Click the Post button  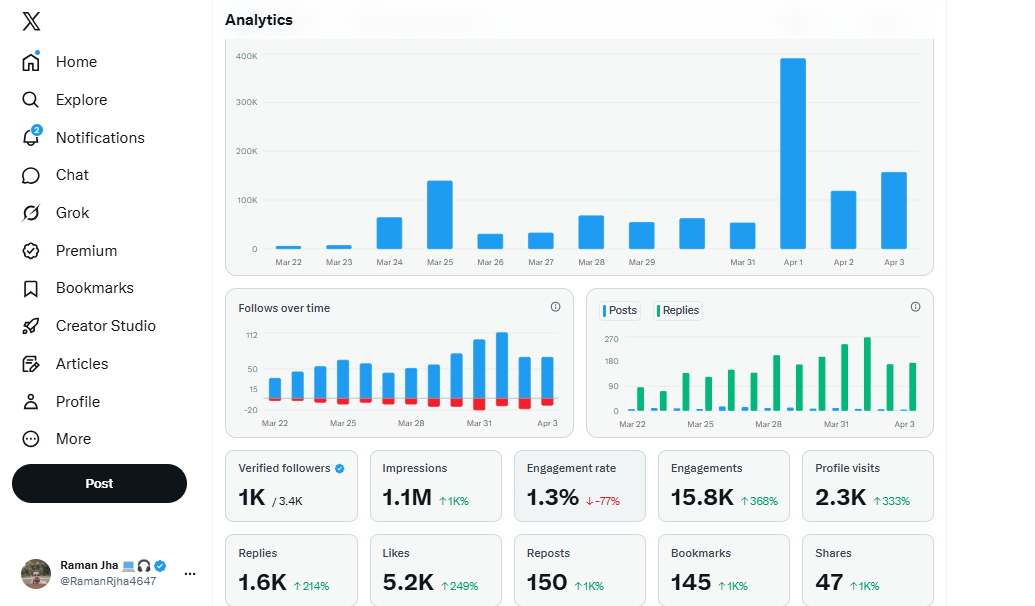99,483
